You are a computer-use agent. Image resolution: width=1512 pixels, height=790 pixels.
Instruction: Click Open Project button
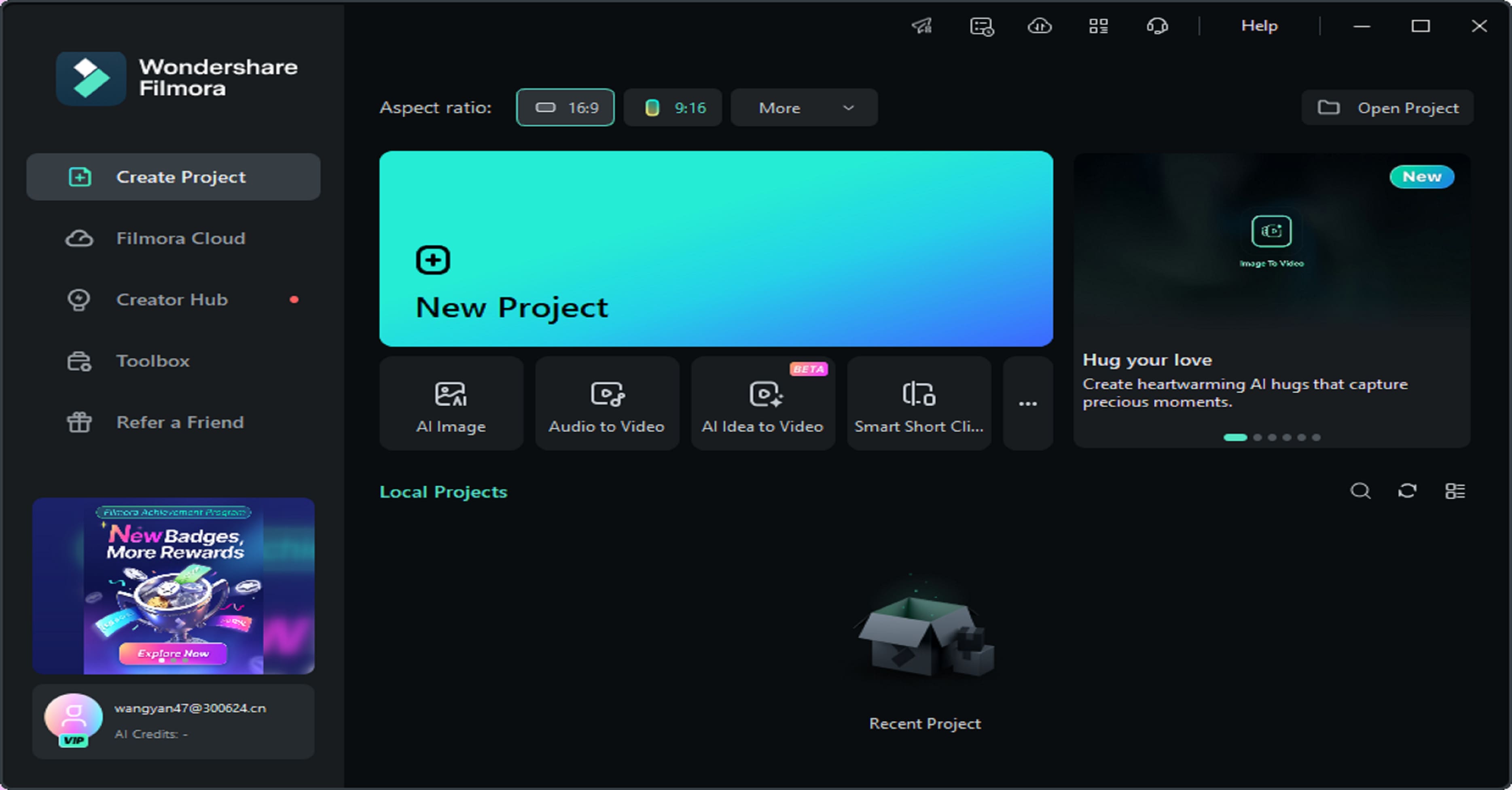click(1387, 108)
